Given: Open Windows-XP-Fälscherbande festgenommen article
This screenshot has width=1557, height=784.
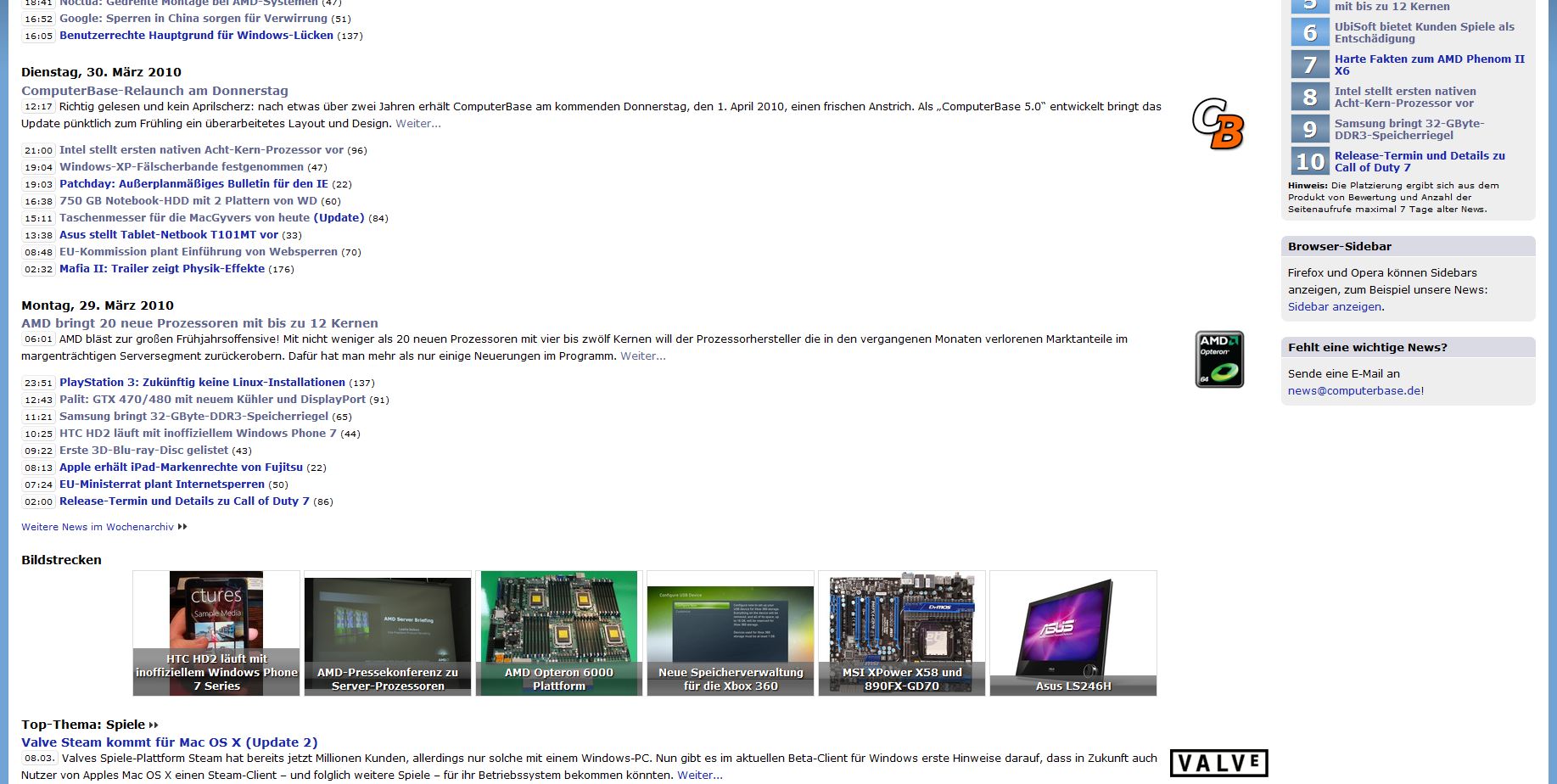Looking at the screenshot, I should (182, 167).
